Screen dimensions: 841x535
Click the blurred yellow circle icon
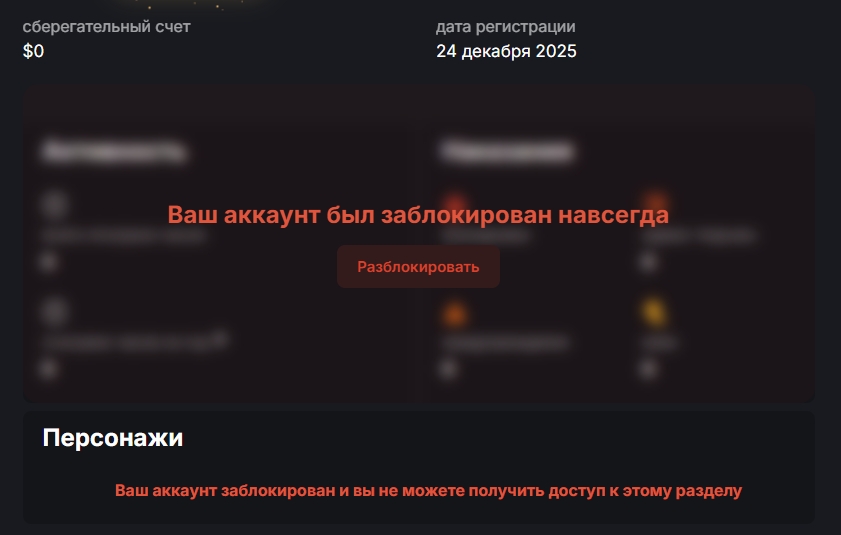pos(654,312)
